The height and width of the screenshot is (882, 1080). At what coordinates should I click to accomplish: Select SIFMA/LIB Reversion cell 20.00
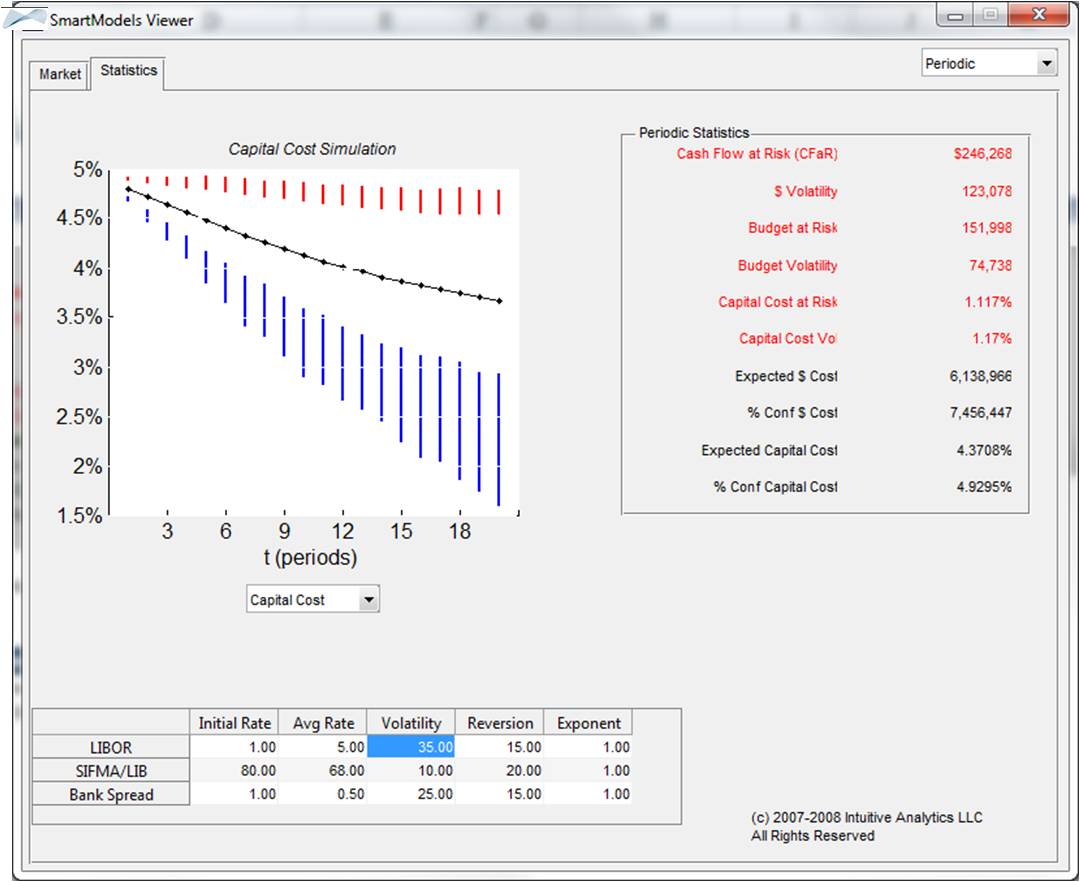point(499,771)
